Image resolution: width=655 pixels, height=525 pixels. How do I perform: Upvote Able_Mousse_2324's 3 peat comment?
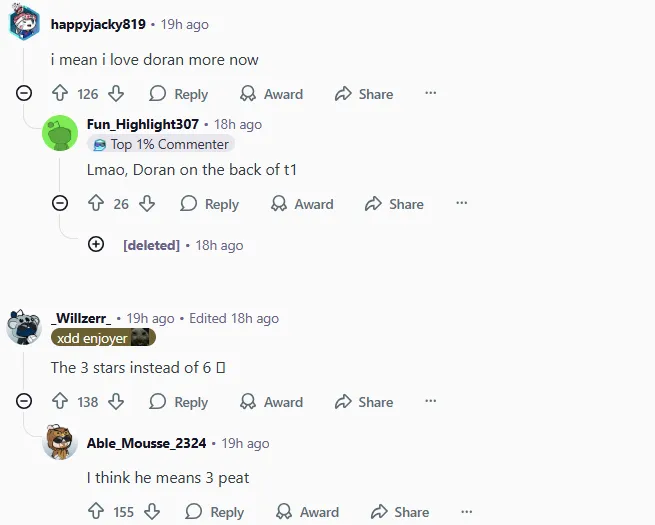(x=96, y=511)
